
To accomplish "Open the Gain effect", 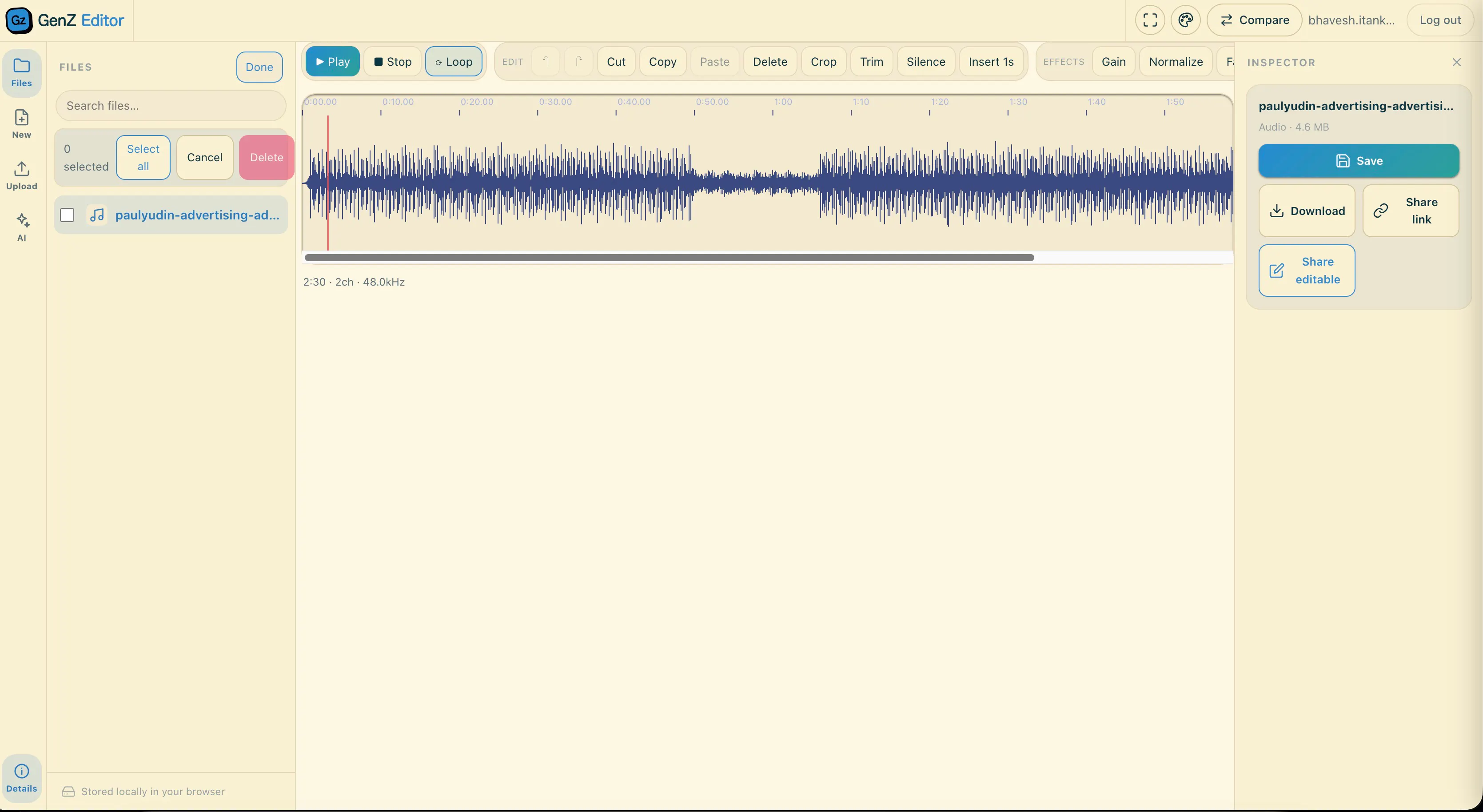I will [x=1113, y=62].
